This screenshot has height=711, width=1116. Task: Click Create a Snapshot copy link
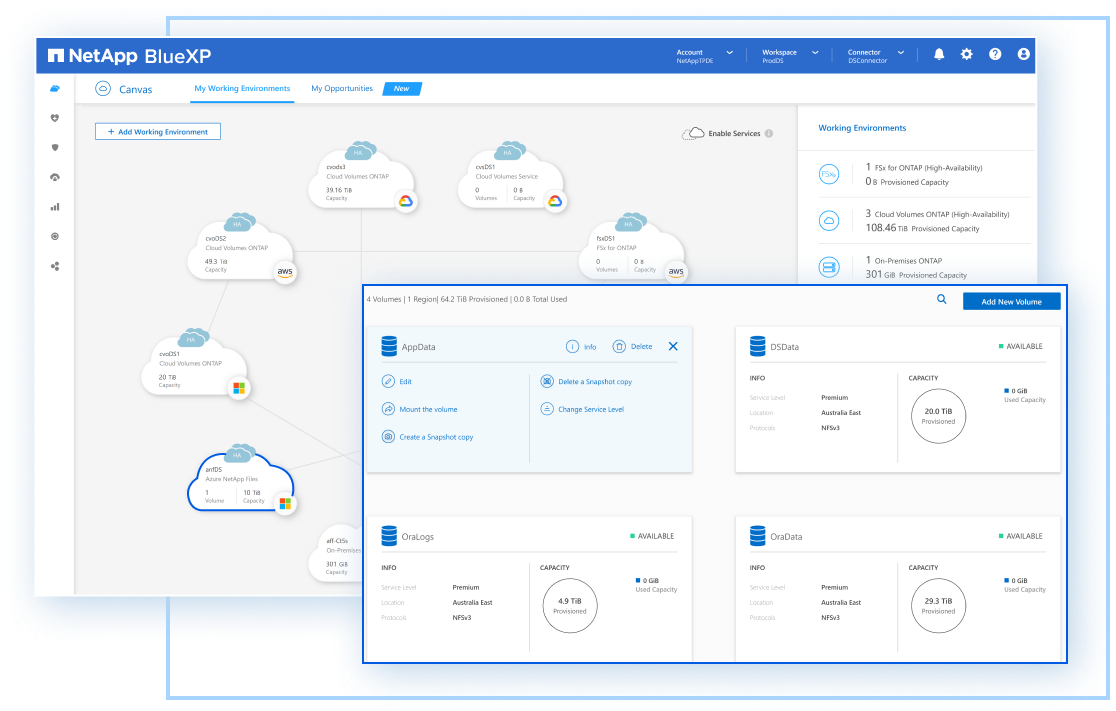pyautogui.click(x=436, y=437)
